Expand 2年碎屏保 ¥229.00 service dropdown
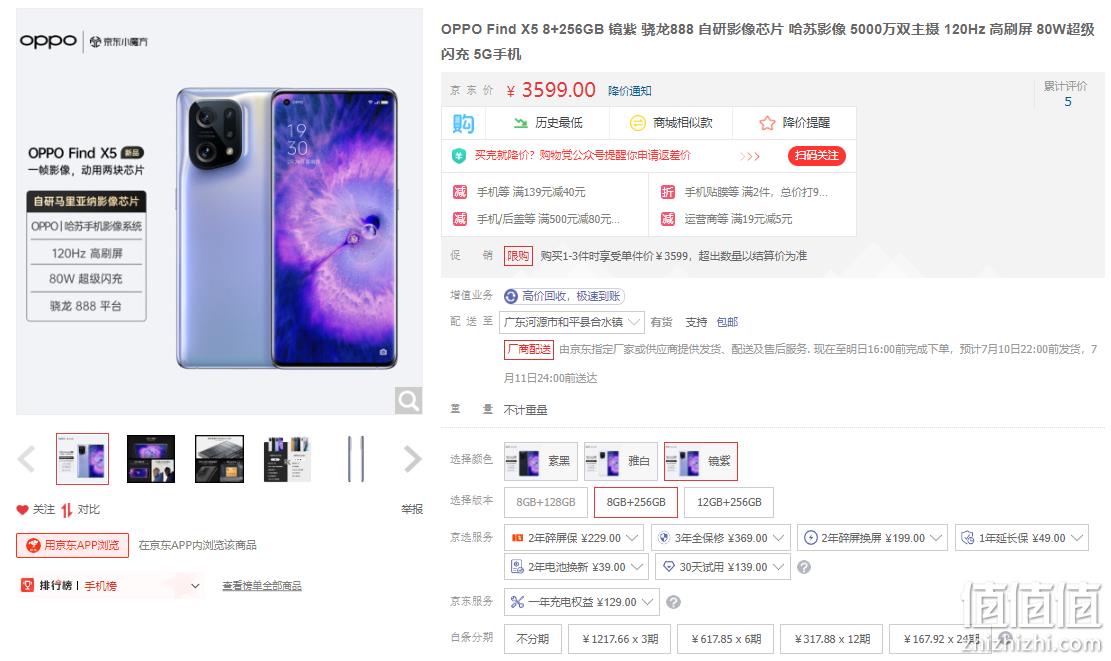The width and height of the screenshot is (1111, 661). click(575, 538)
